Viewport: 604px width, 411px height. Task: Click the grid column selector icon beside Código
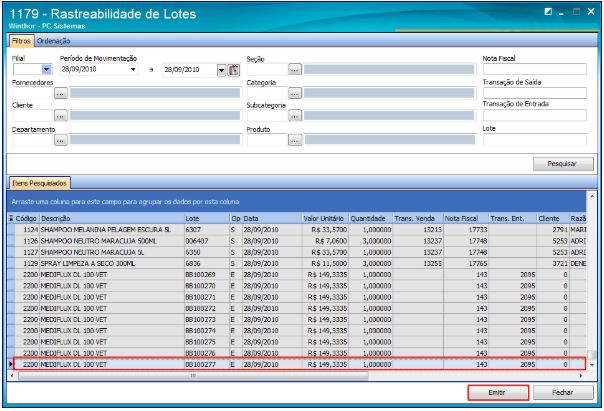11,218
